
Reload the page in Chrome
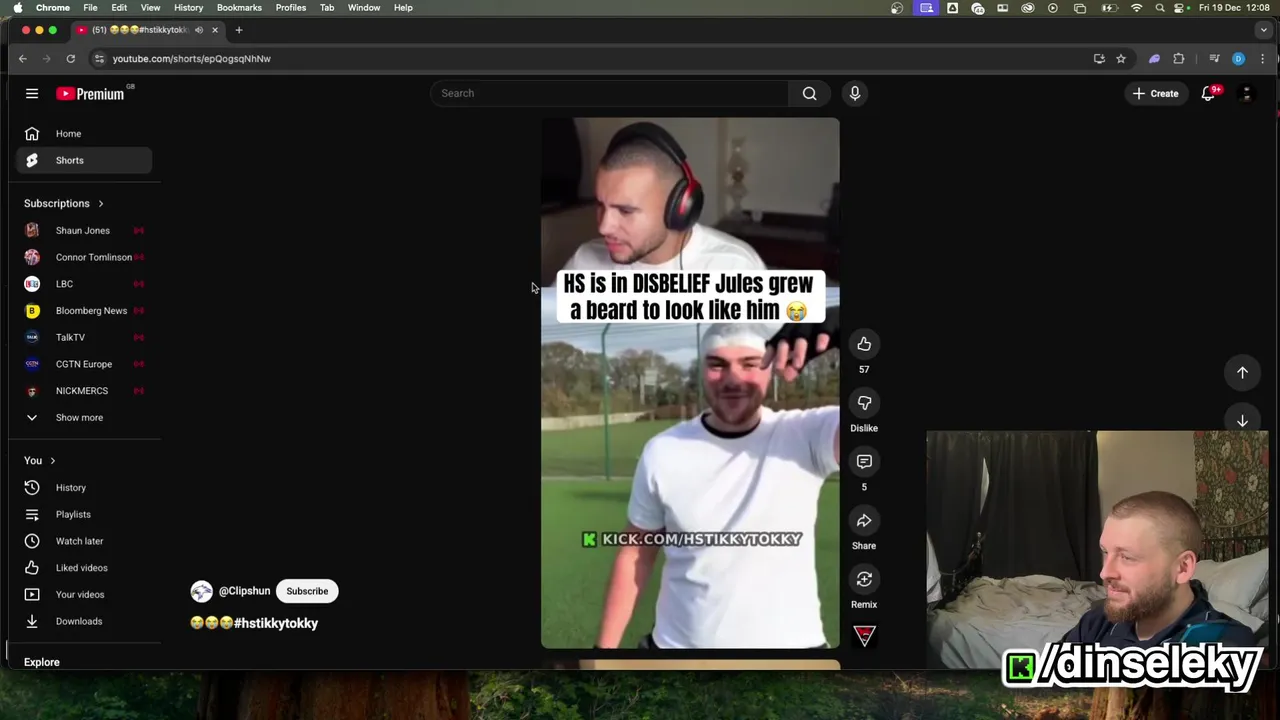point(70,58)
